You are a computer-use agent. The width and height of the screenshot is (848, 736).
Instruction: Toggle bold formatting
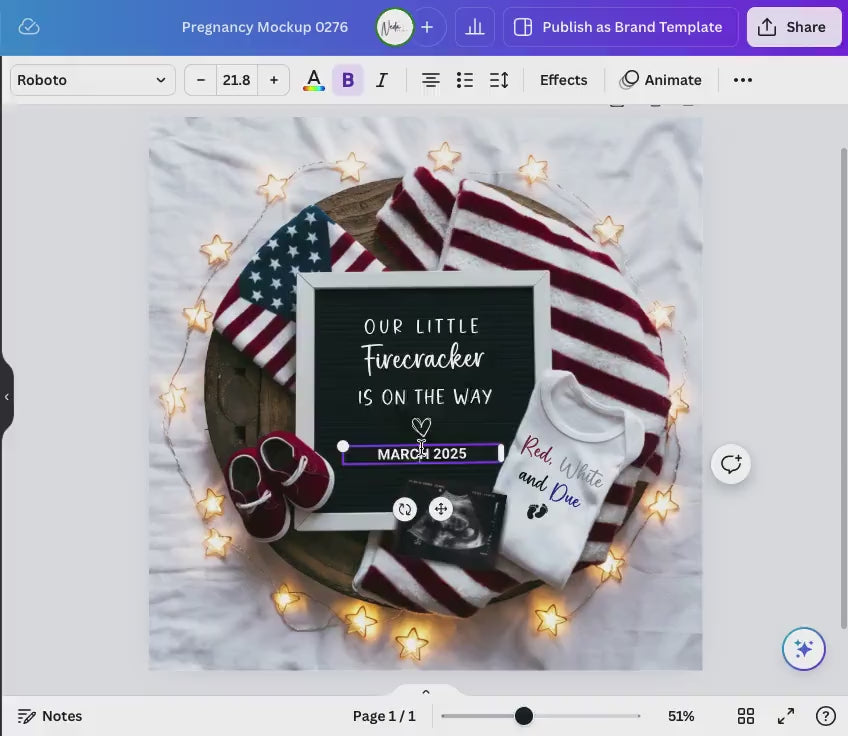point(348,80)
